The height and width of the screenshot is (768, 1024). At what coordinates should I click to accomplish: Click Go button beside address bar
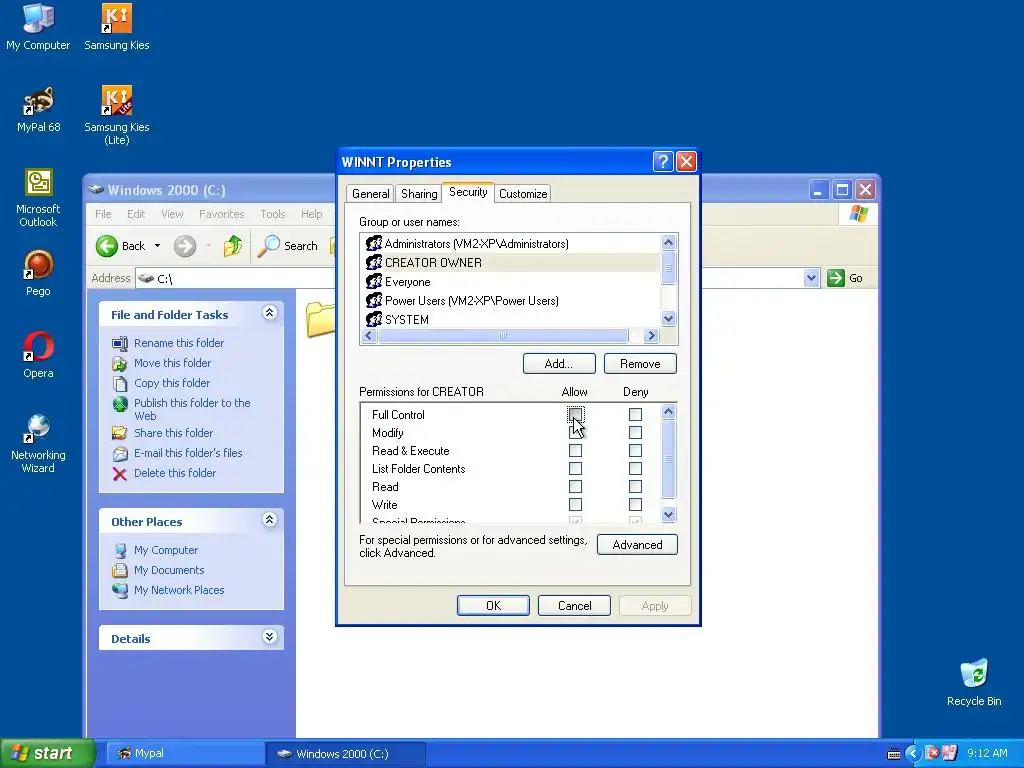(845, 278)
